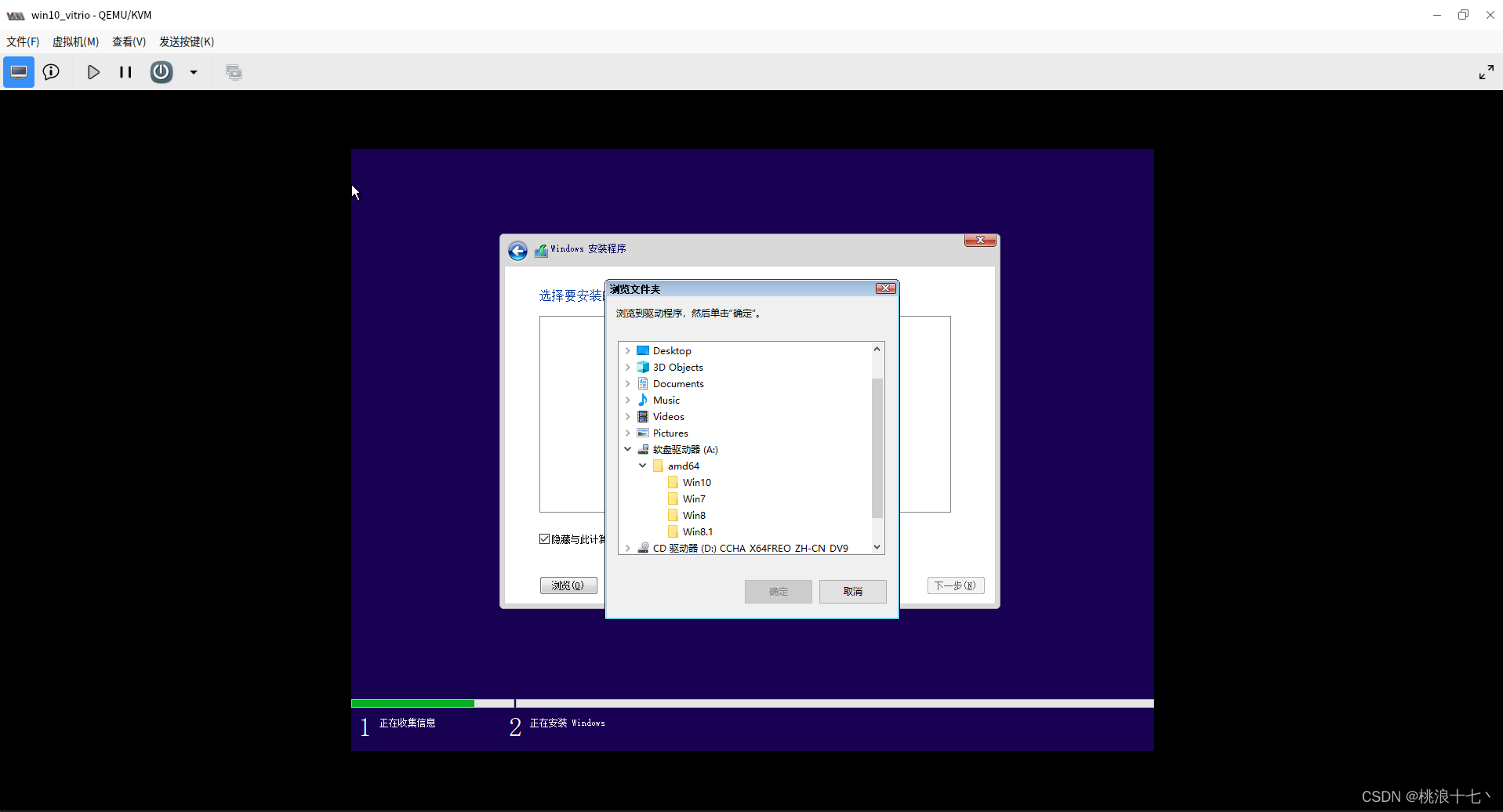This screenshot has height=812, width=1503.
Task: Select the floppy drive A: icon
Action: click(643, 449)
